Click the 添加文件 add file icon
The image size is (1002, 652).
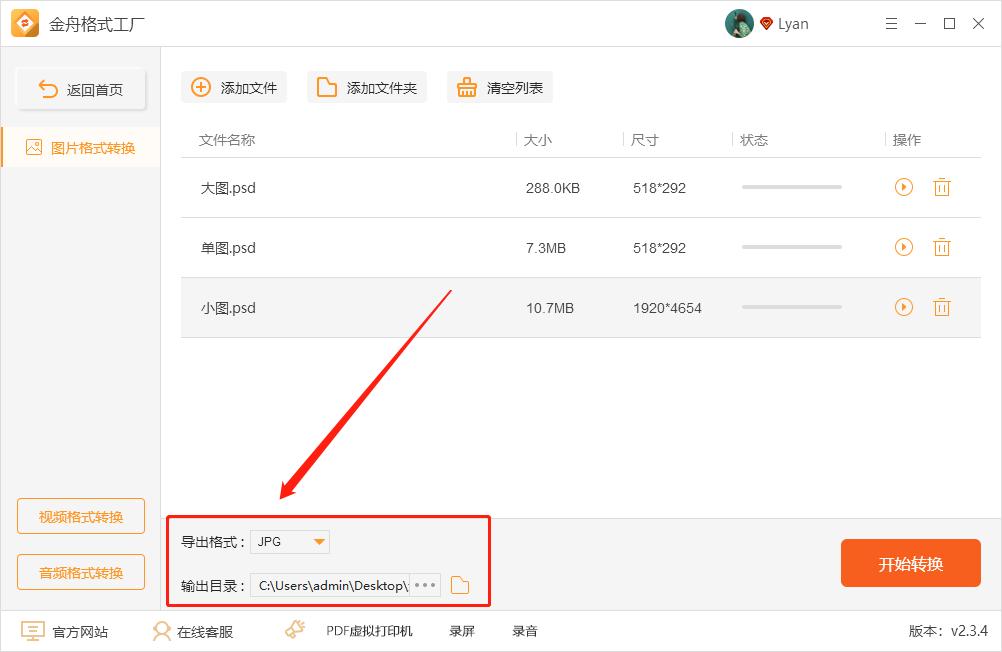200,87
